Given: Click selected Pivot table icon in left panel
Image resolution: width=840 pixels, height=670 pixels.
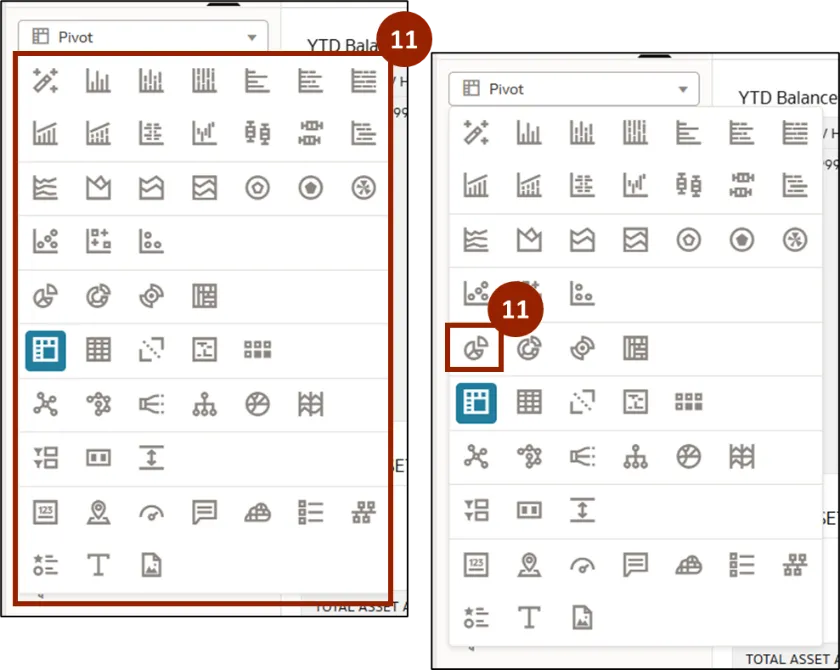Looking at the screenshot, I should pos(46,350).
